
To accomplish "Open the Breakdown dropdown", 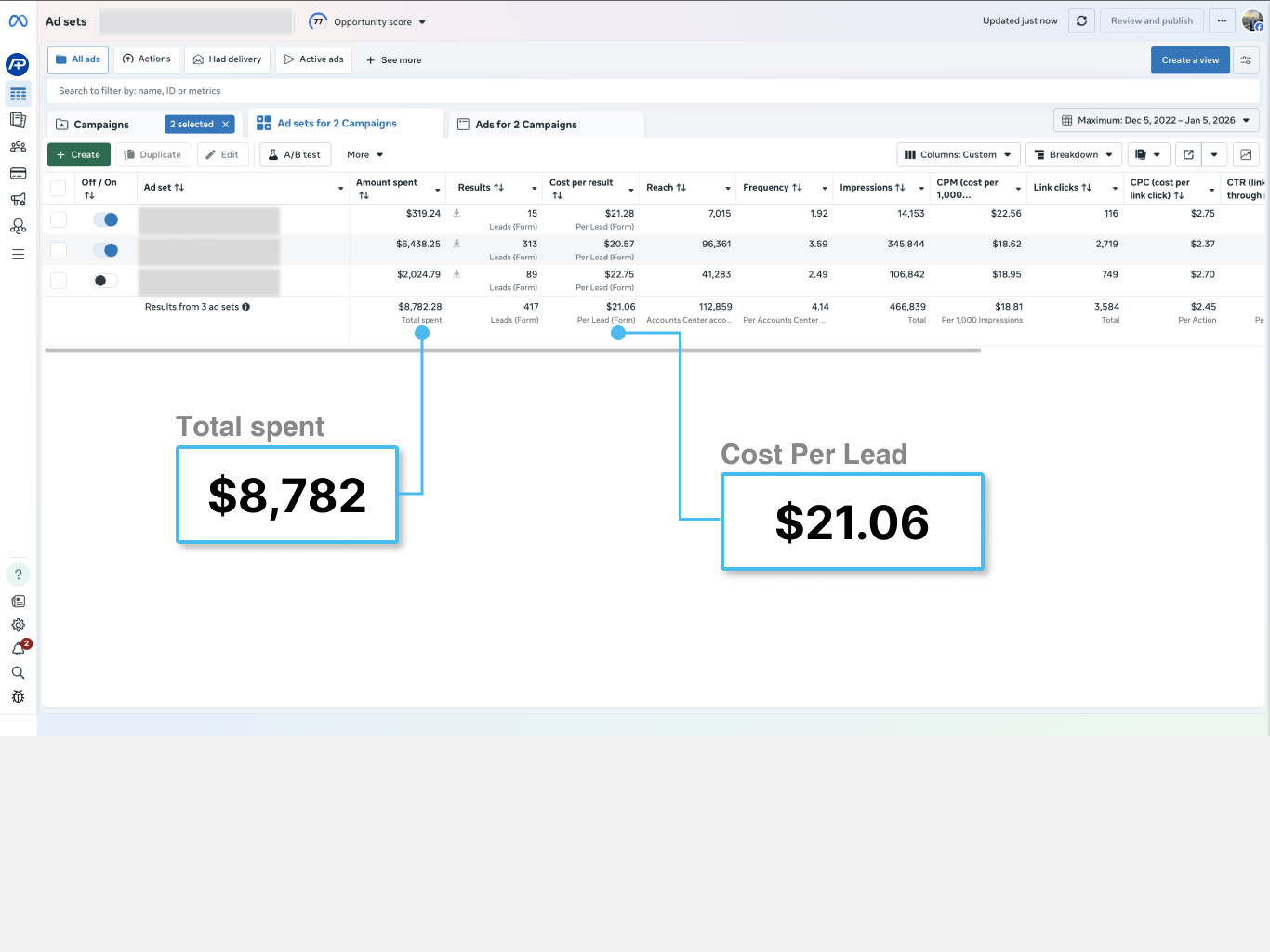I will [1073, 155].
